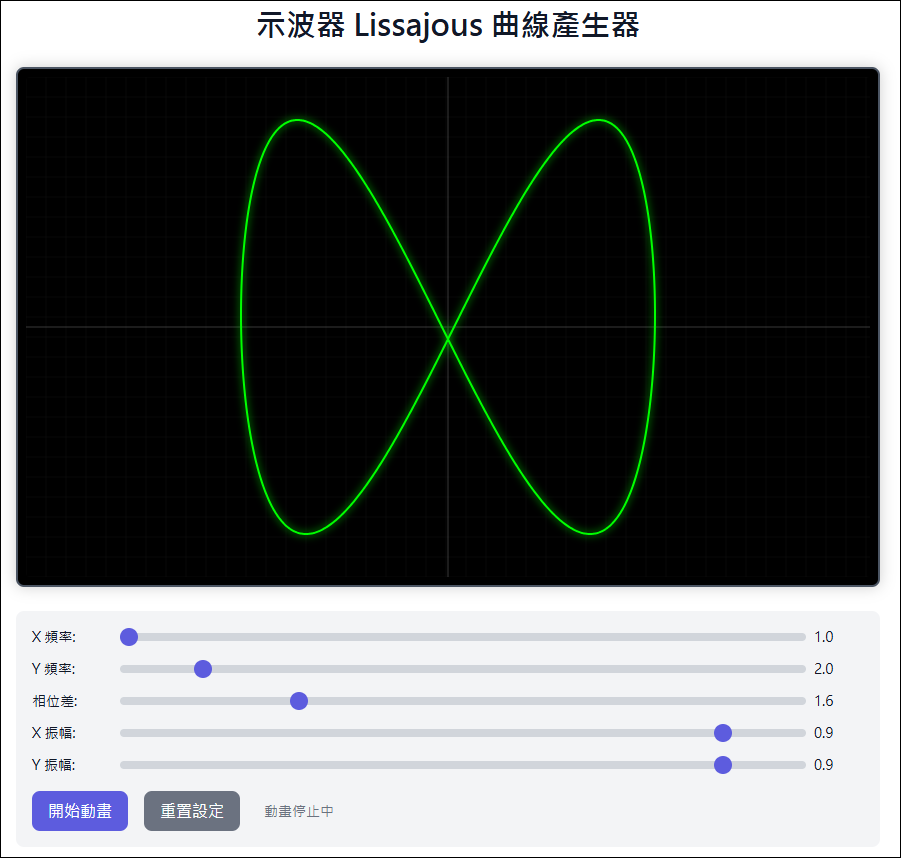Image resolution: width=901 pixels, height=858 pixels.
Task: Click the X 頻率 label
Action: pos(53,637)
